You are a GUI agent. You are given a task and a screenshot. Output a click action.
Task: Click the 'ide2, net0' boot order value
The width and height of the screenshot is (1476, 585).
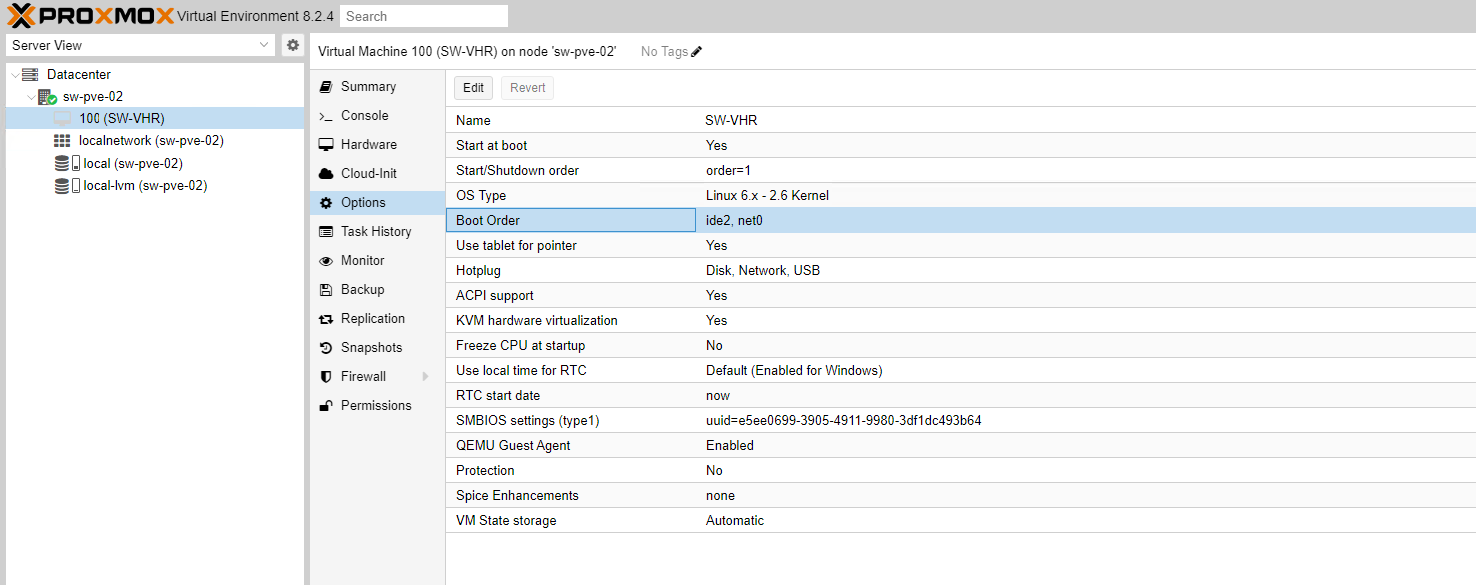(x=734, y=220)
